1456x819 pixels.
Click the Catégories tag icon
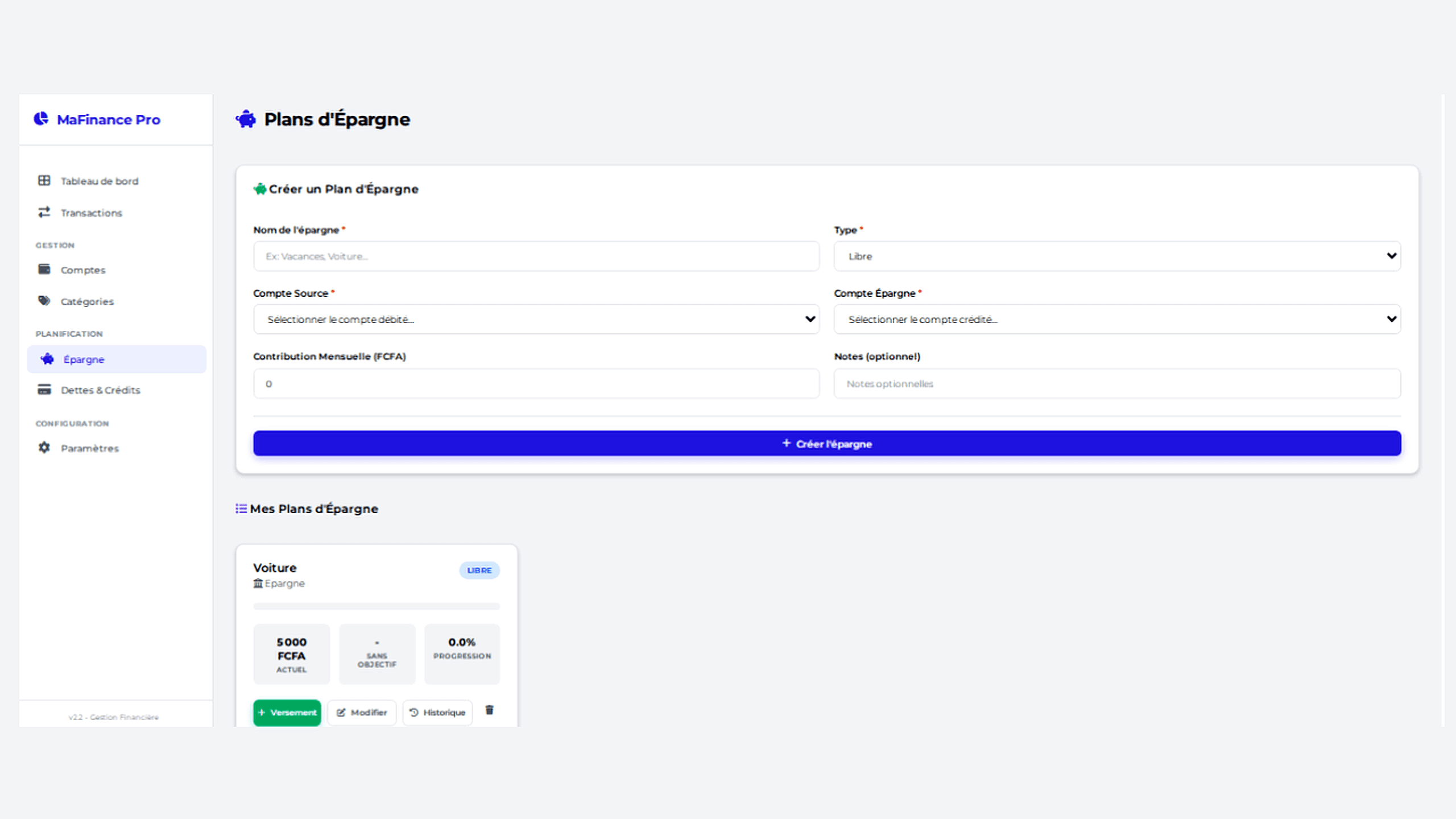44,301
